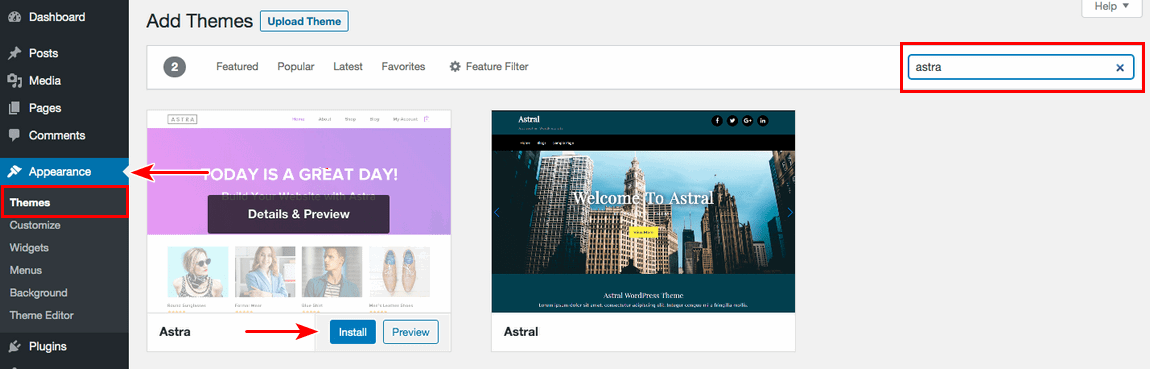Click the Posts pushpin icon
This screenshot has height=369, width=1150.
pos(14,54)
